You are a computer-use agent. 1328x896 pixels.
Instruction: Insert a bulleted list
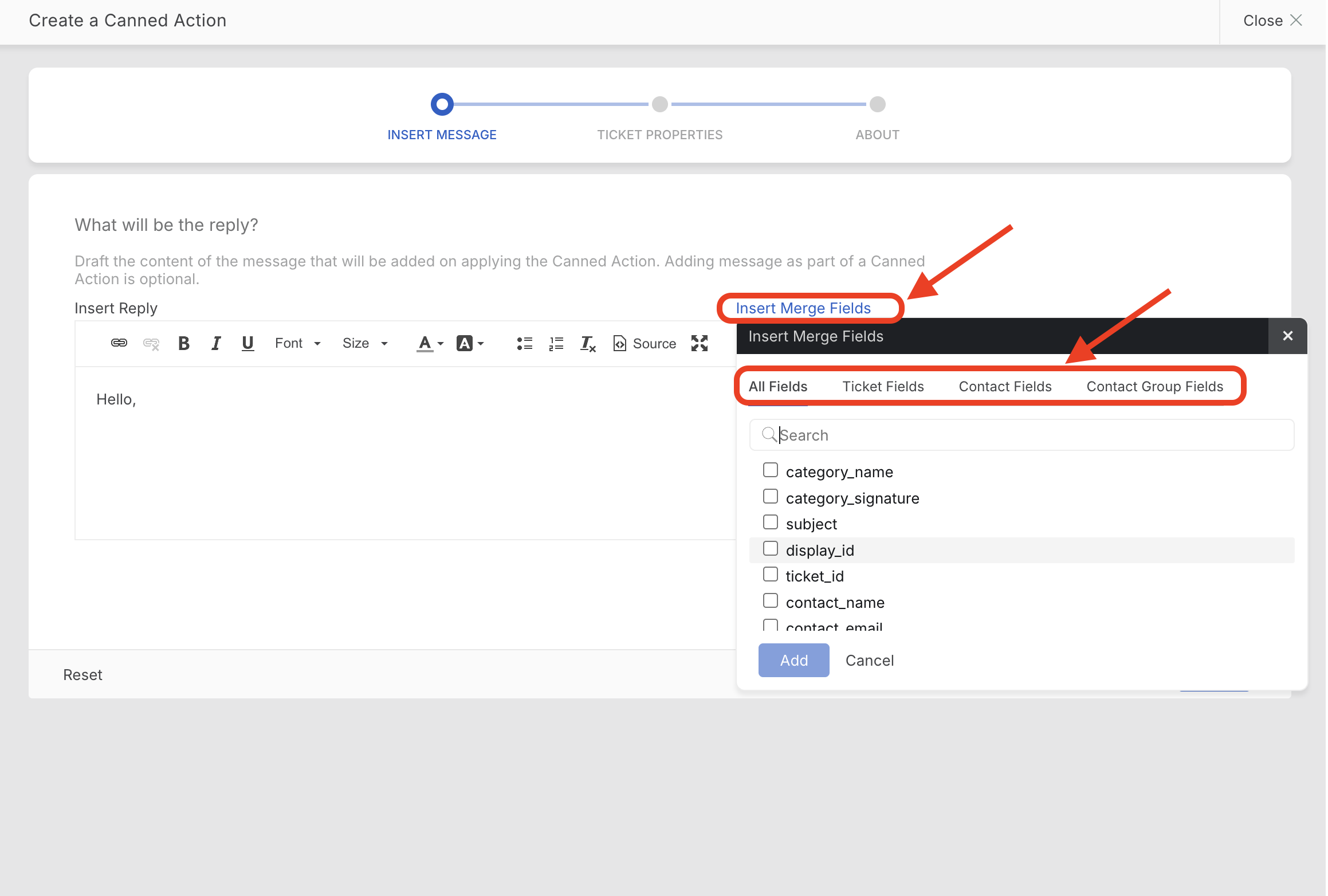[x=524, y=343]
